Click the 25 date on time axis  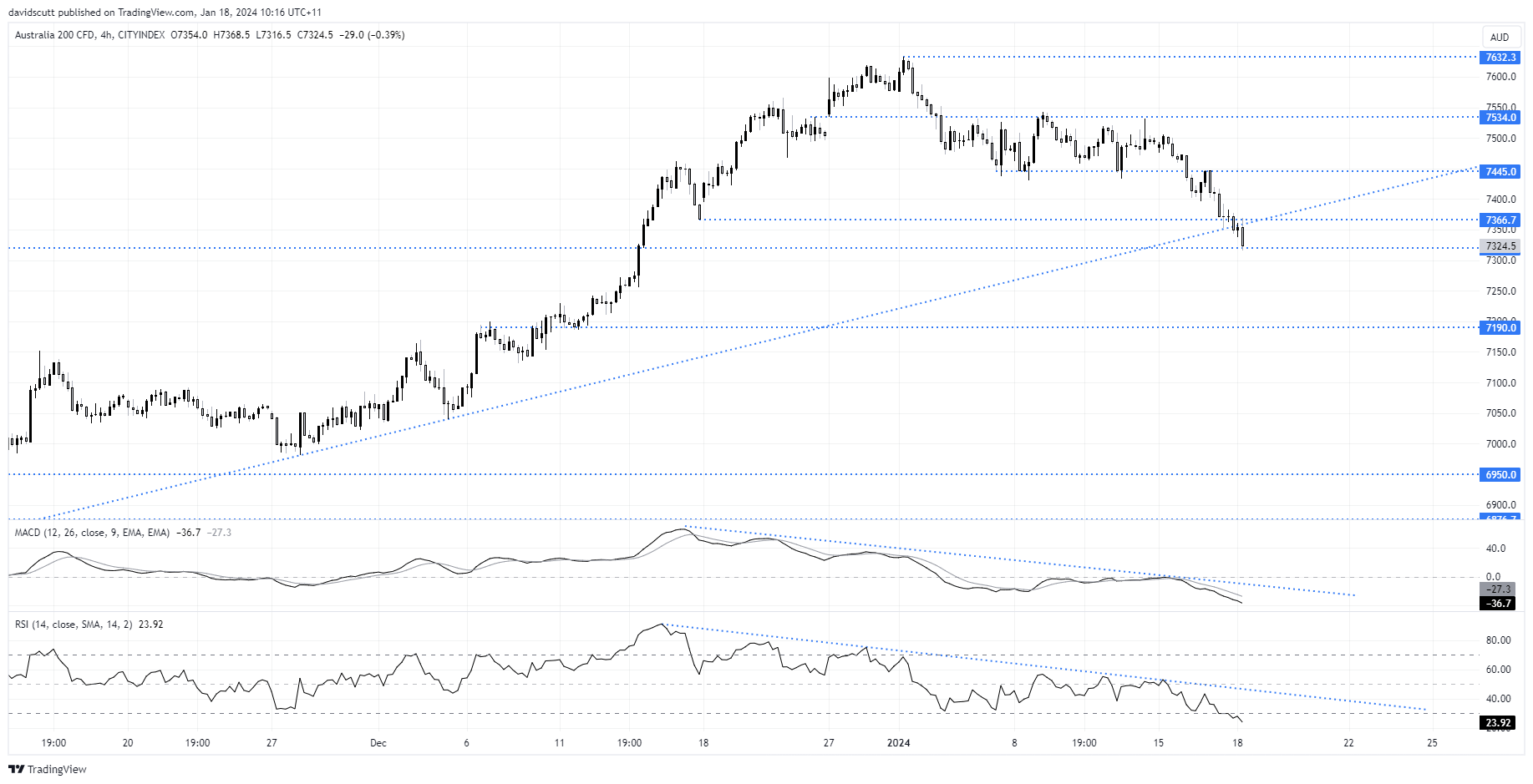(x=1432, y=743)
